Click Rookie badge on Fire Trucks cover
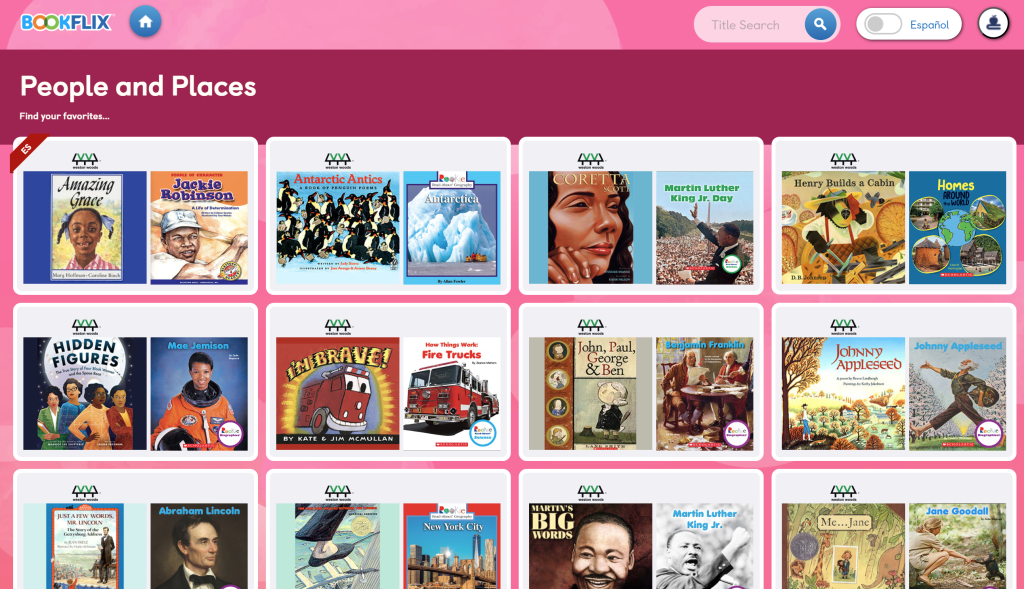Screen dimensions: 1024x589 (483, 433)
